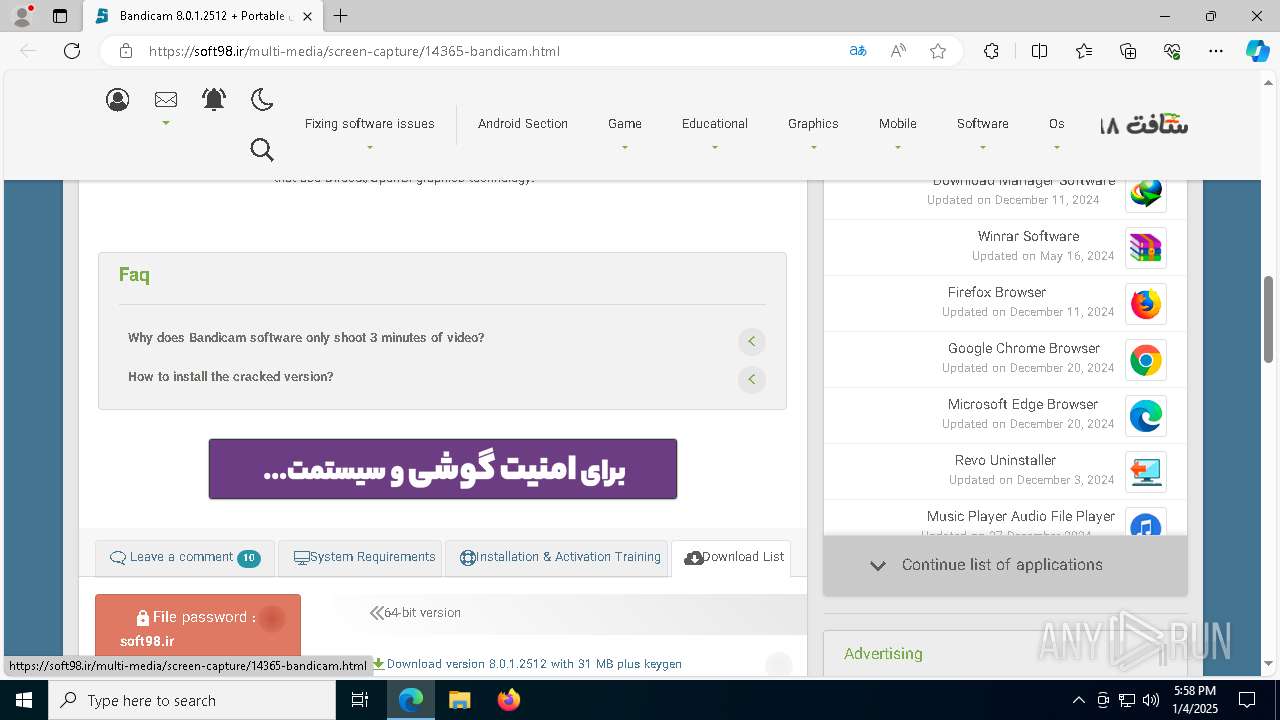This screenshot has height=720, width=1280.
Task: Click Continue list of applications
Action: tap(1005, 565)
